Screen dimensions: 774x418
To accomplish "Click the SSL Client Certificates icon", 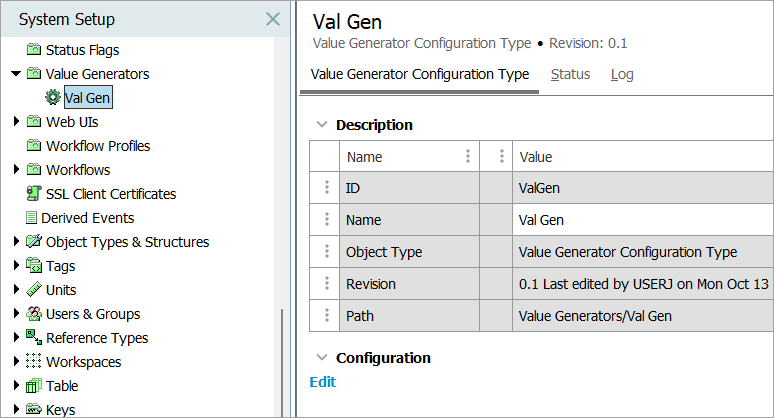I will tap(34, 194).
